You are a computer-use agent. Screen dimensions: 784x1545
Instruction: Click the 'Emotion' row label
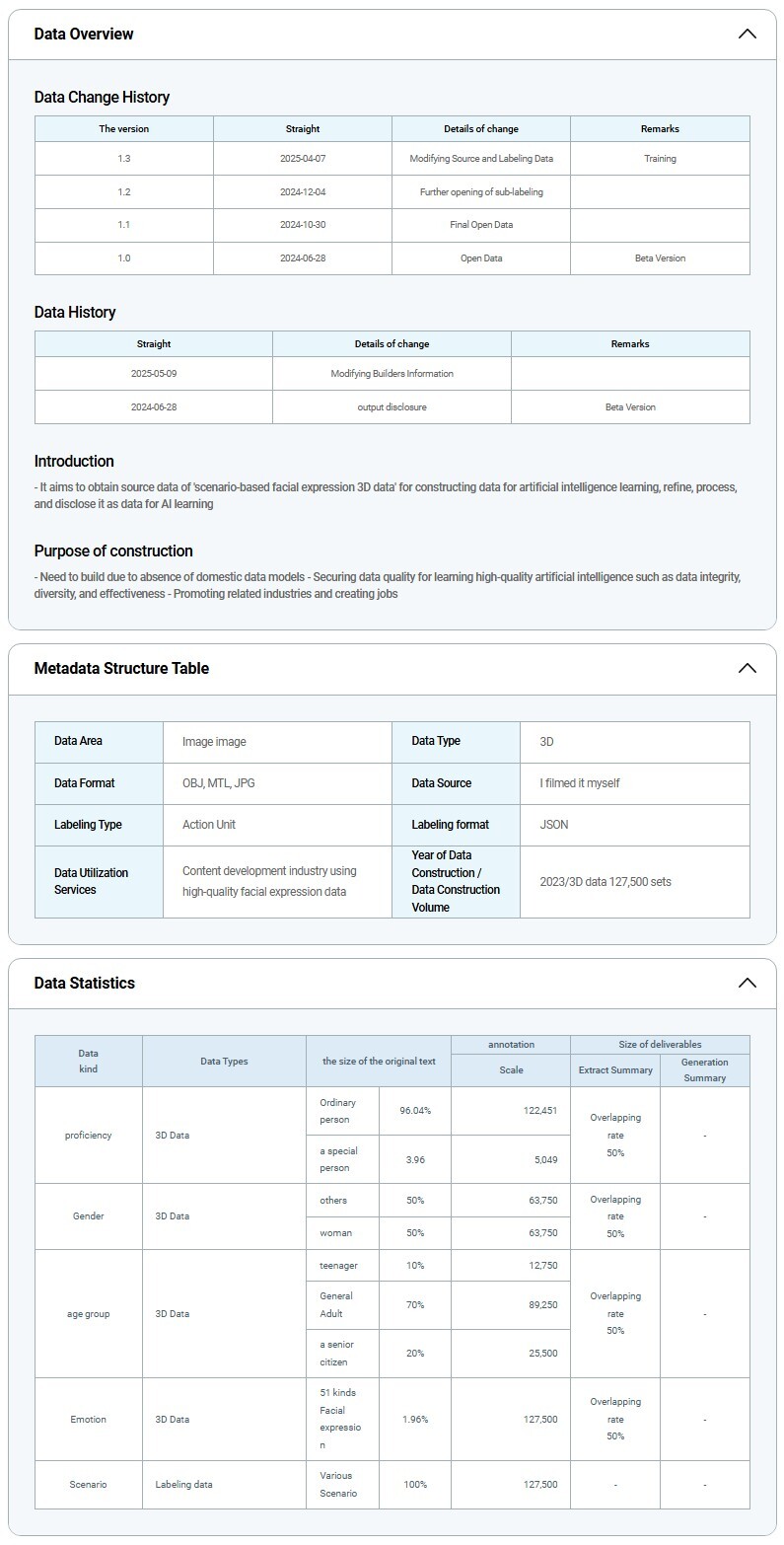[x=89, y=1420]
